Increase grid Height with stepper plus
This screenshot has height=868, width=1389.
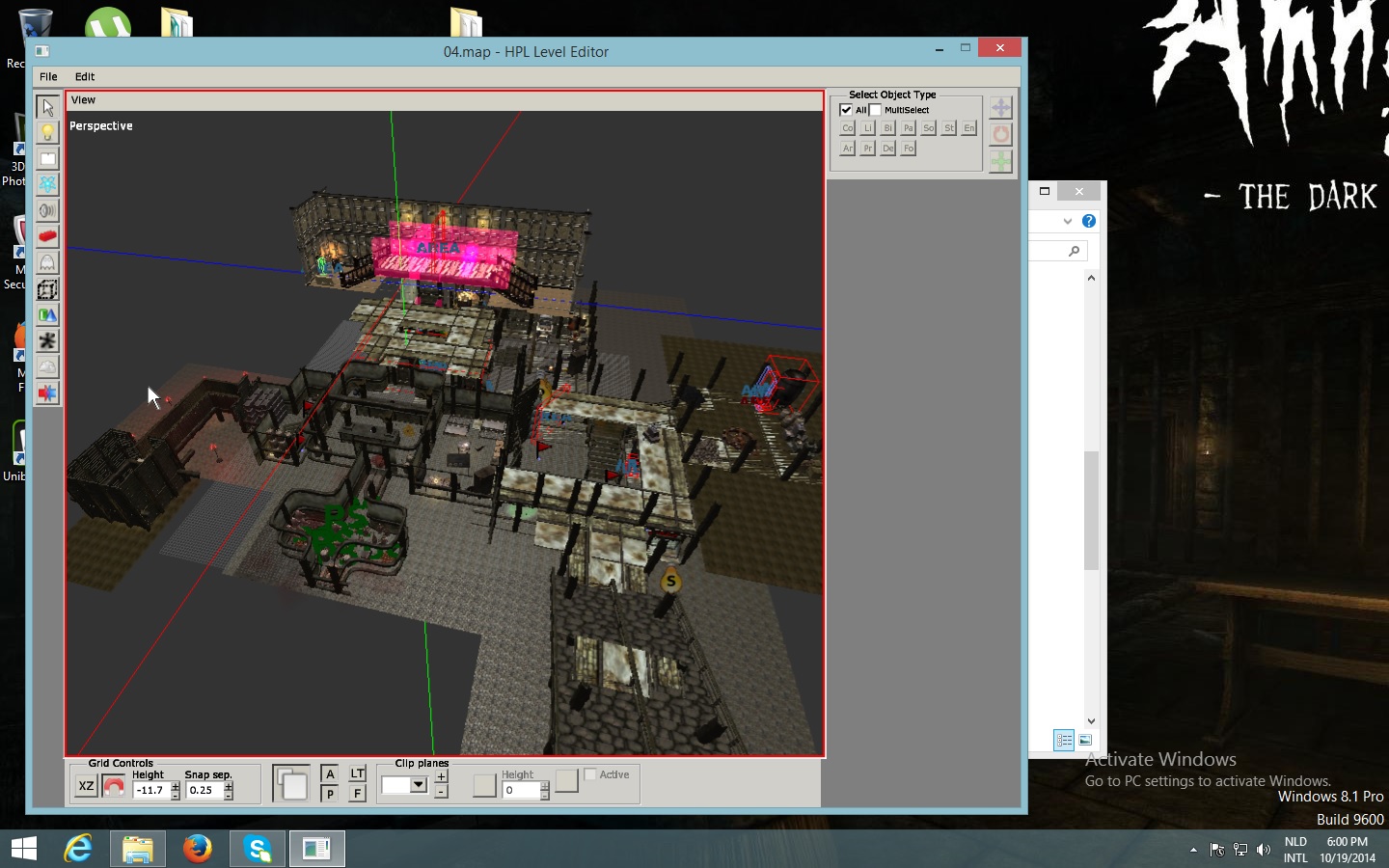coord(176,785)
